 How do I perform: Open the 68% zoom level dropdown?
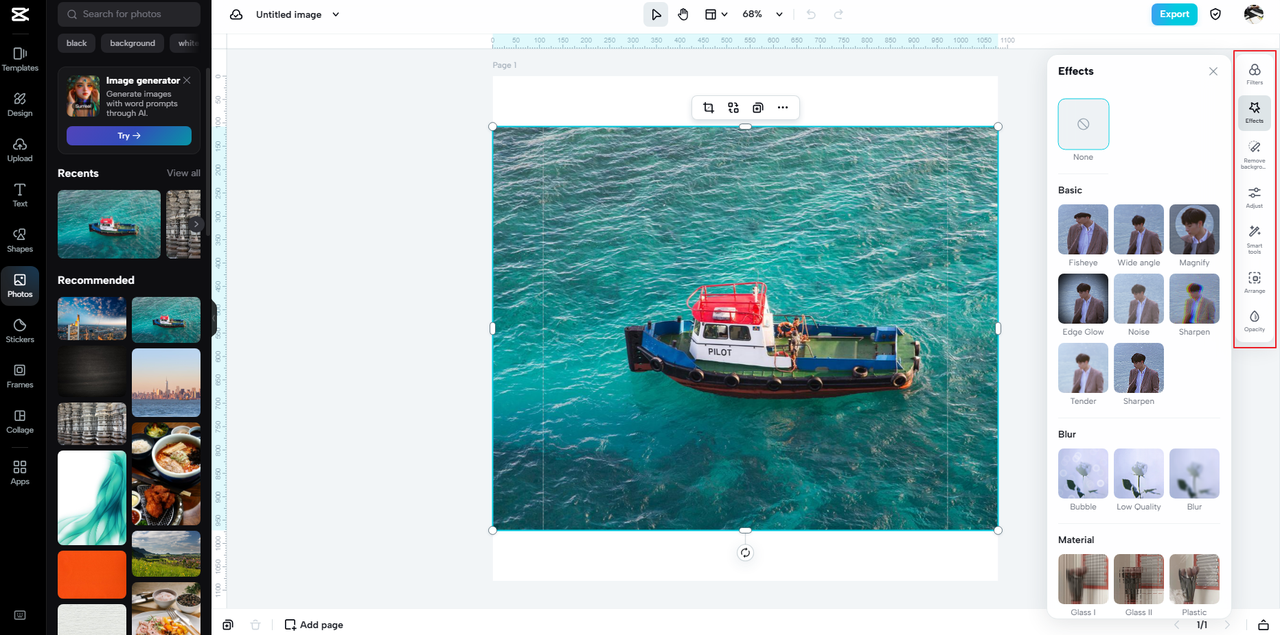click(x=763, y=14)
